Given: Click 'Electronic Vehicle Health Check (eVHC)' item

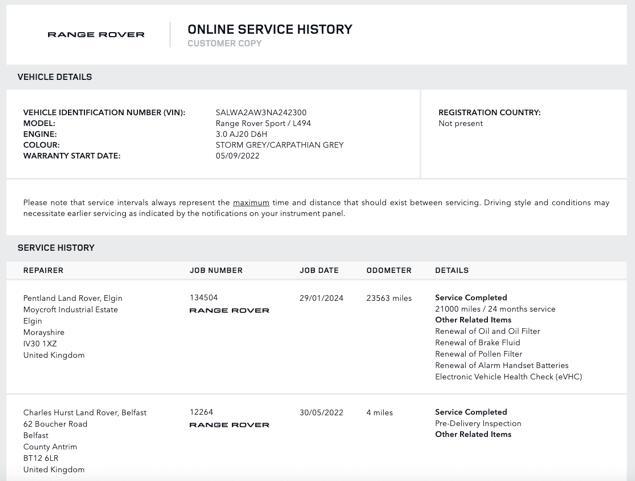Looking at the screenshot, I should point(509,376).
